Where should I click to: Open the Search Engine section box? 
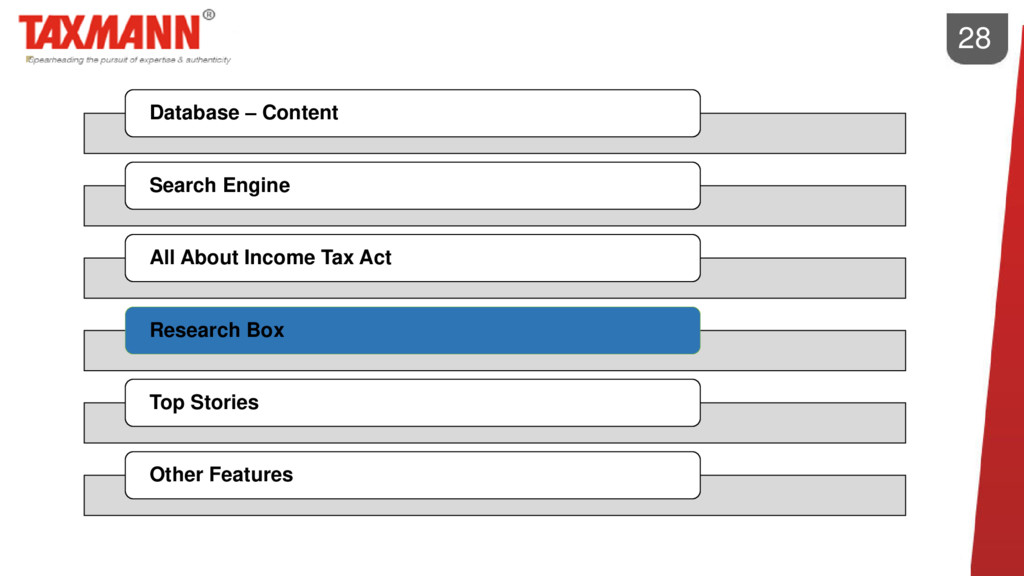[413, 185]
